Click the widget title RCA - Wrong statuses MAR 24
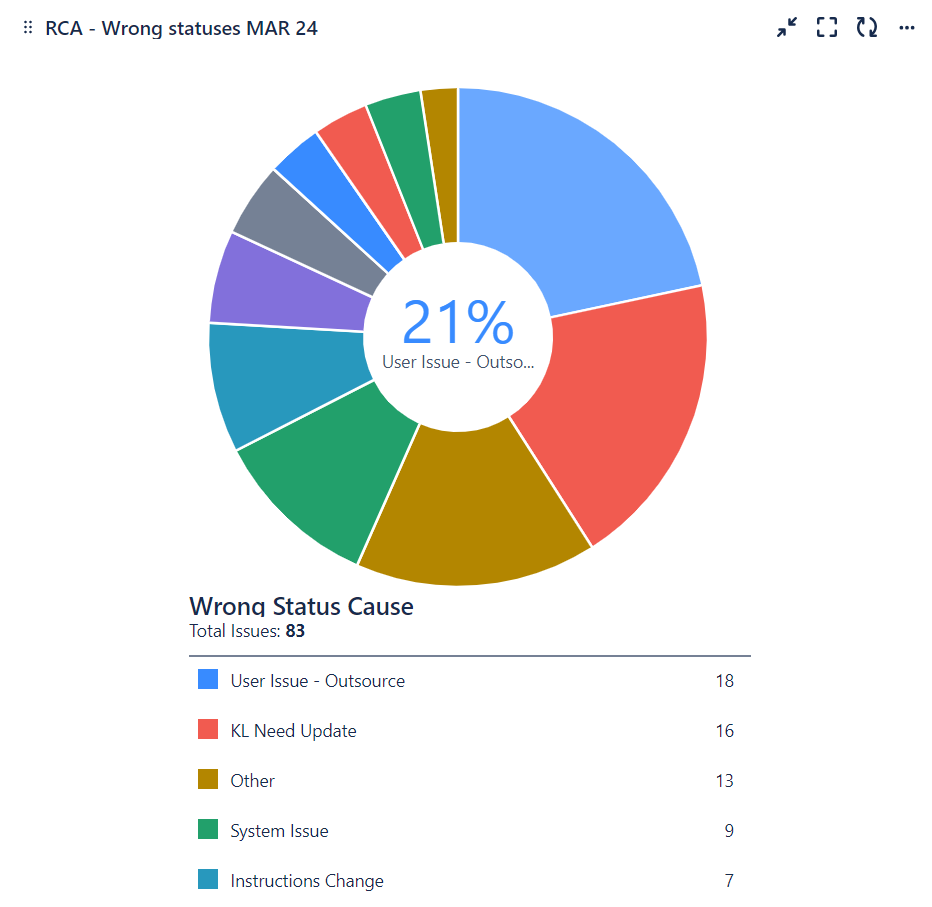932x907 pixels. (x=180, y=28)
